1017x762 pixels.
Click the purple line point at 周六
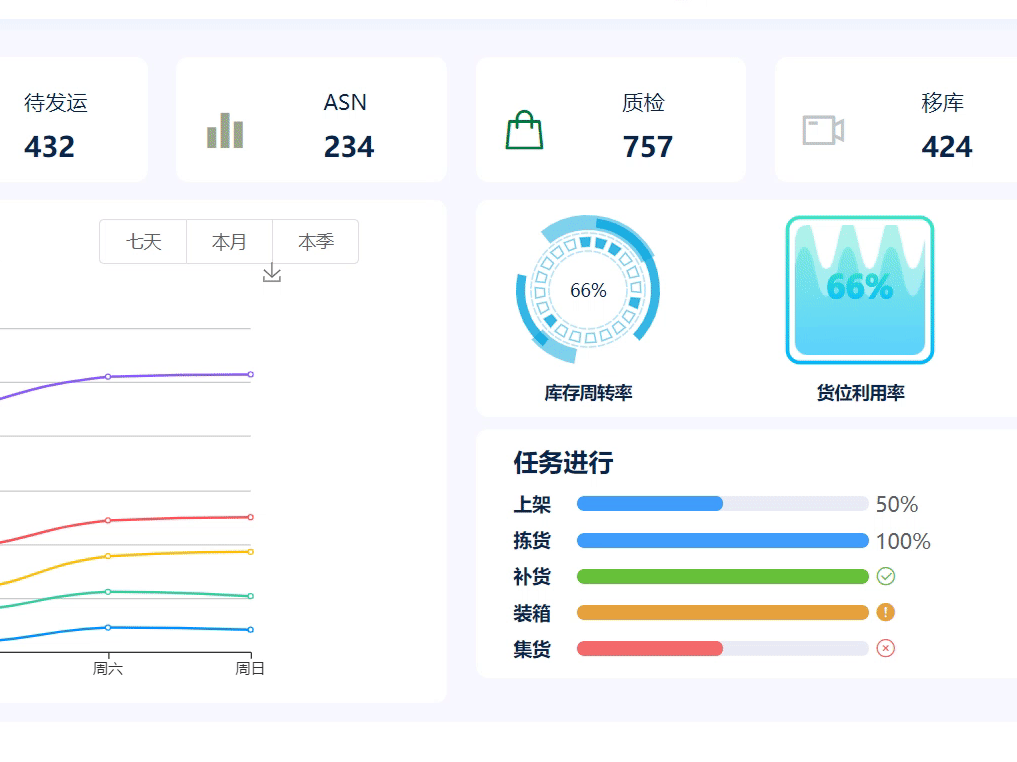[108, 376]
